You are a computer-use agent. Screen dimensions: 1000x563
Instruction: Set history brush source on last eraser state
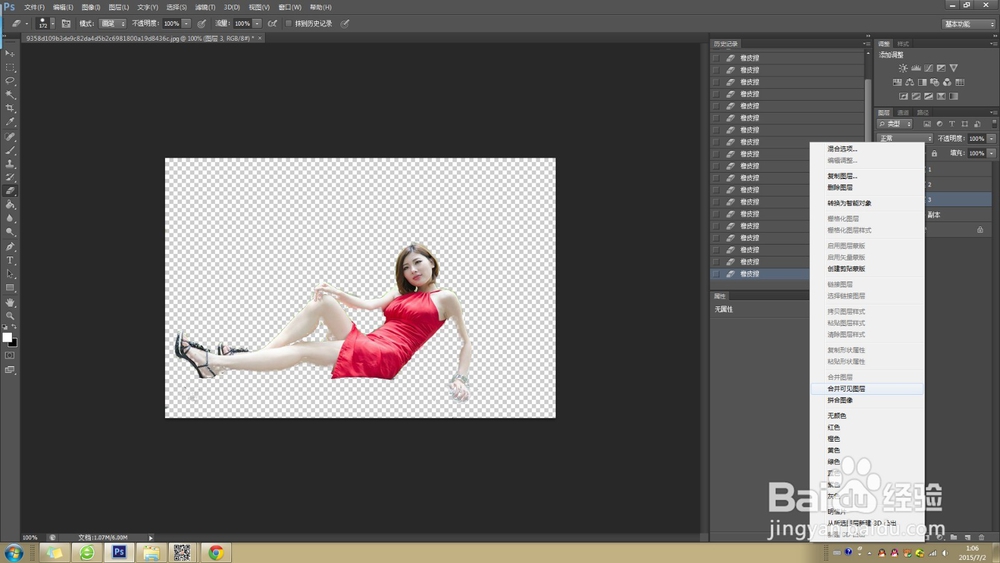click(716, 274)
